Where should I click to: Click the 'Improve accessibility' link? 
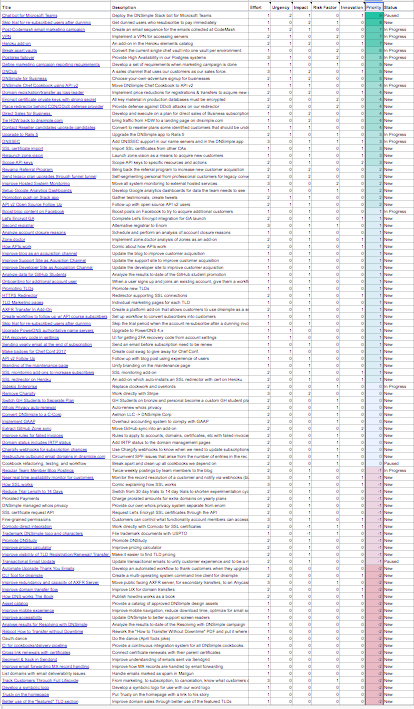(24, 617)
